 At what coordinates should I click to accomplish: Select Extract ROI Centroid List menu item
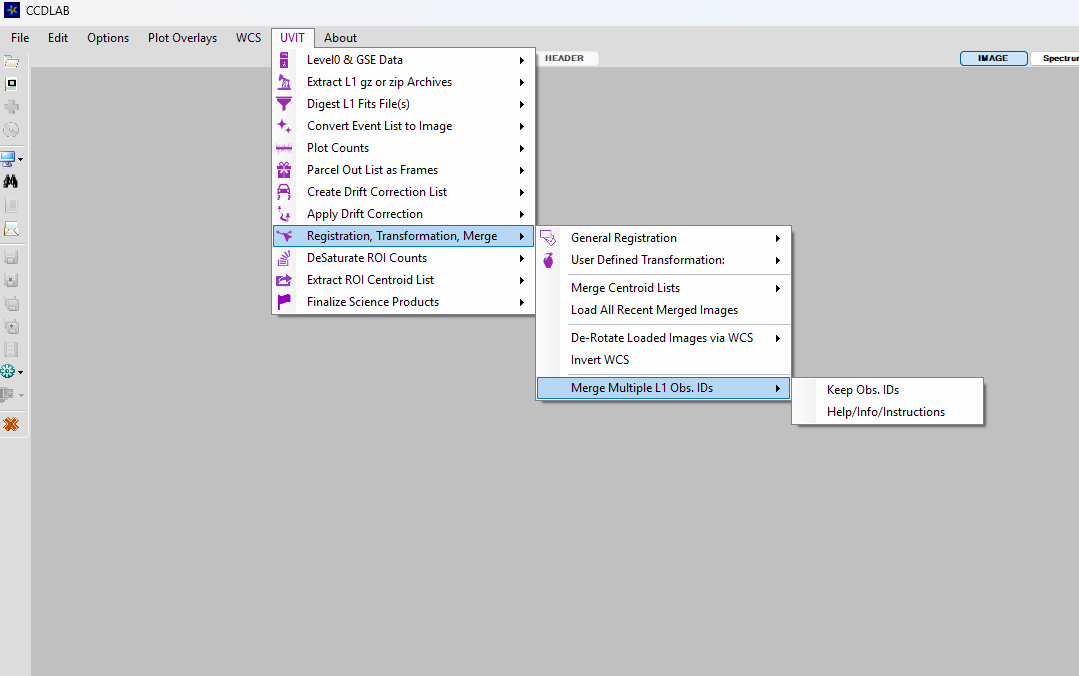tap(403, 280)
